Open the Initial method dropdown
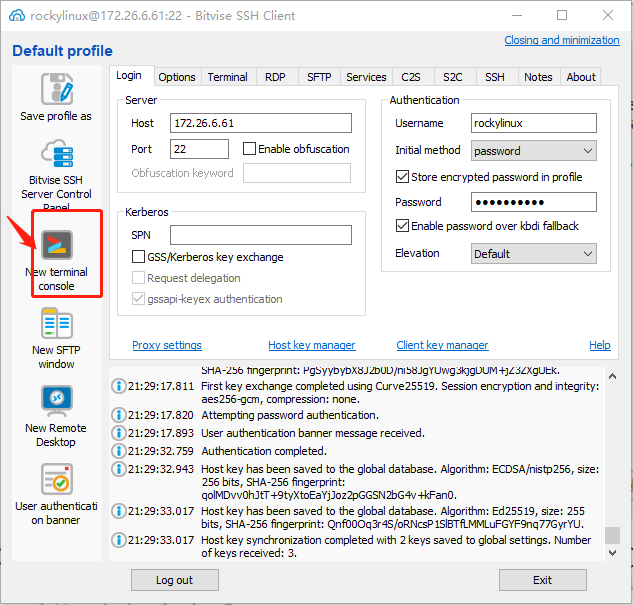This screenshot has width=633, height=605. 533,151
